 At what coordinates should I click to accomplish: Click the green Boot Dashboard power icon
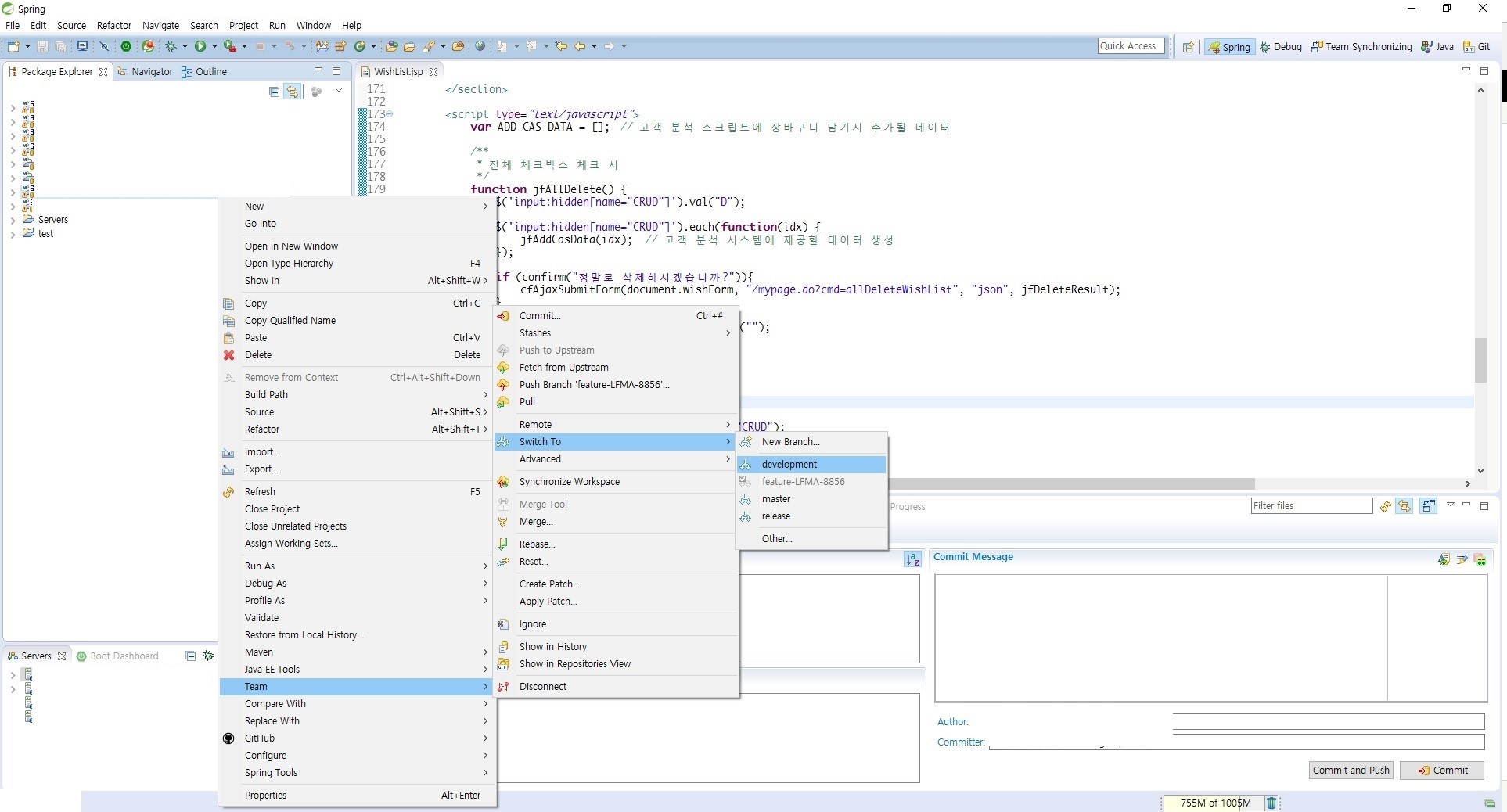pyautogui.click(x=125, y=46)
